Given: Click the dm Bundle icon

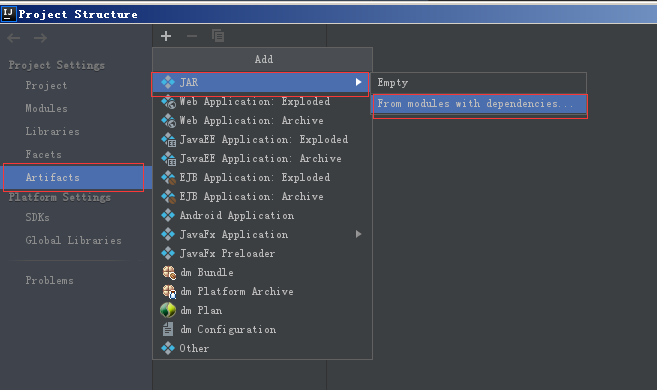Looking at the screenshot, I should 169,273.
